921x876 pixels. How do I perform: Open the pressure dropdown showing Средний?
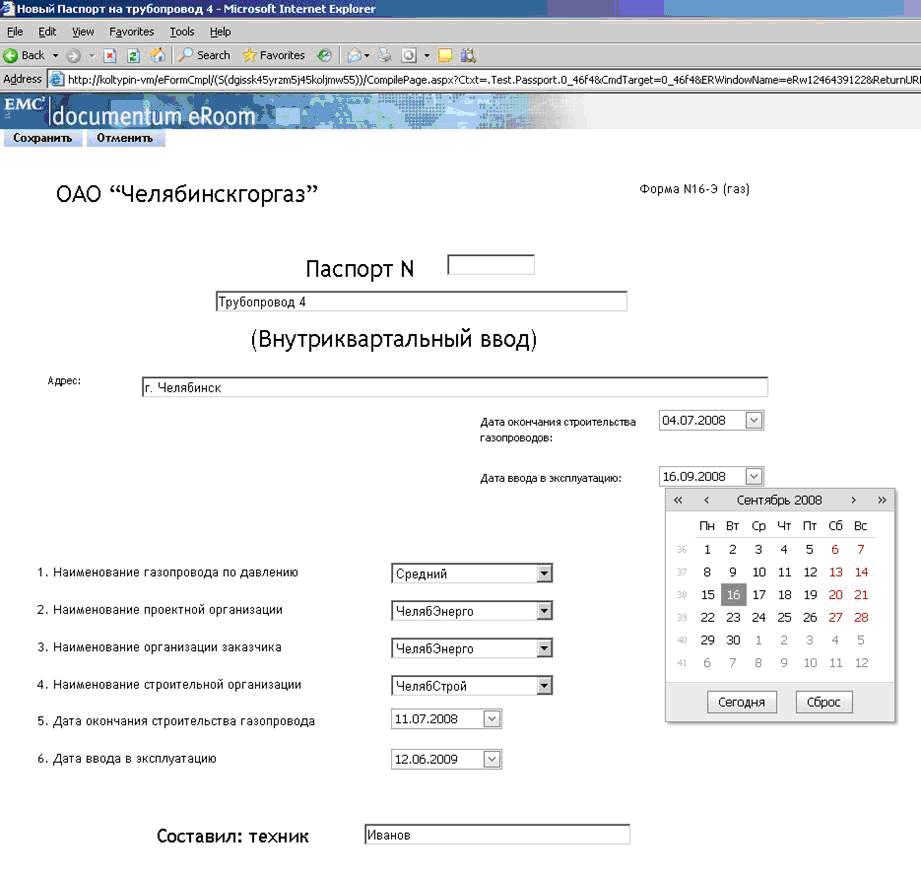click(x=544, y=573)
